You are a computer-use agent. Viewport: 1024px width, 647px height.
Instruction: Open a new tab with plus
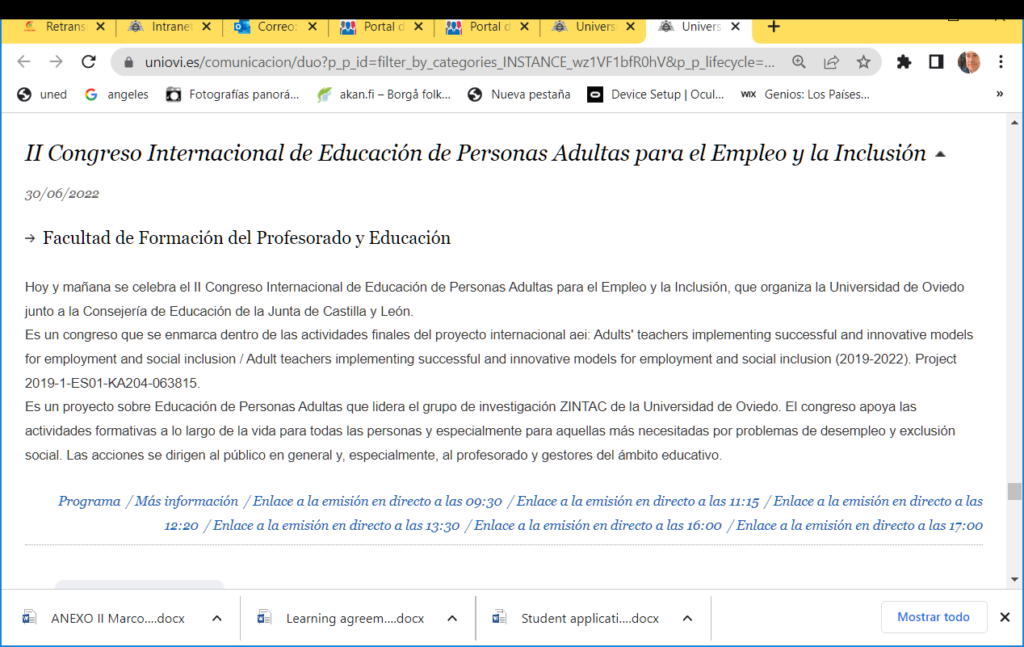(774, 27)
